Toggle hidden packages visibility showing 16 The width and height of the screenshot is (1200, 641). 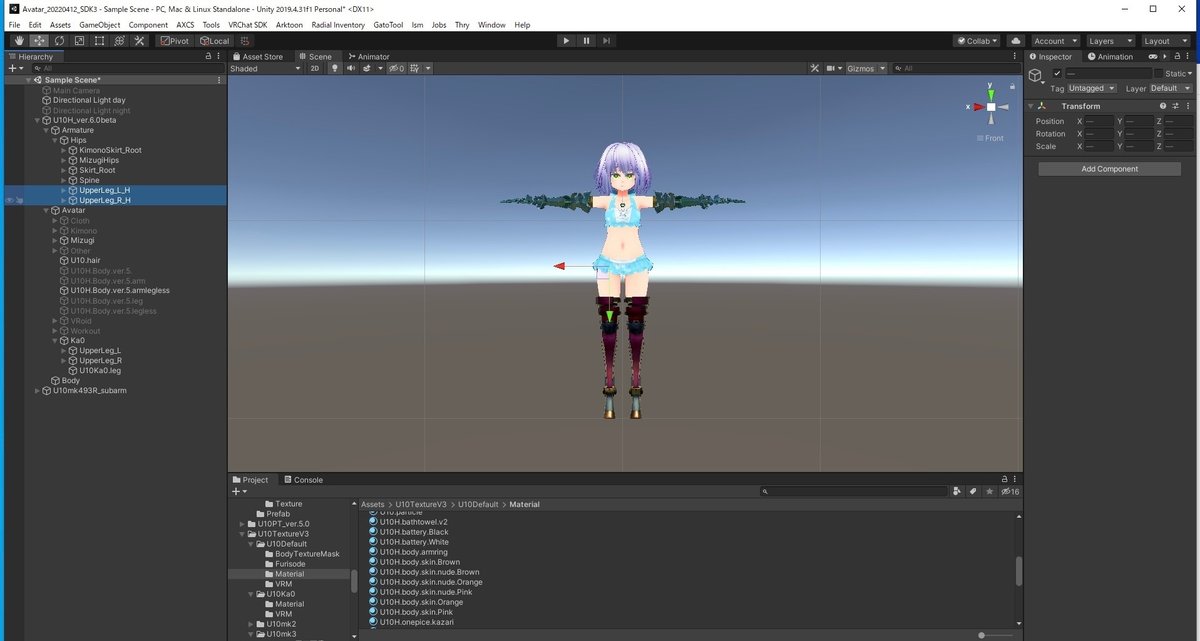pyautogui.click(x=1010, y=491)
